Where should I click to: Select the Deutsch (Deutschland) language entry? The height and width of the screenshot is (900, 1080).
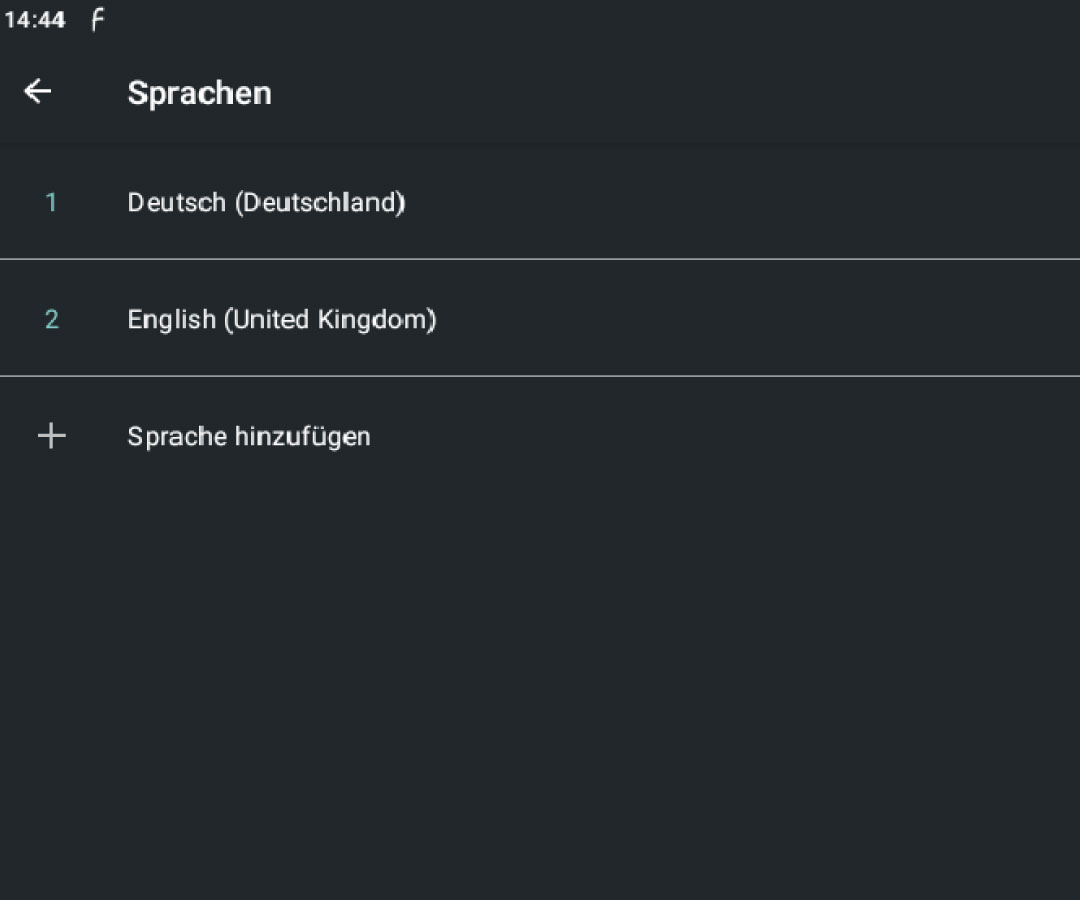266,203
